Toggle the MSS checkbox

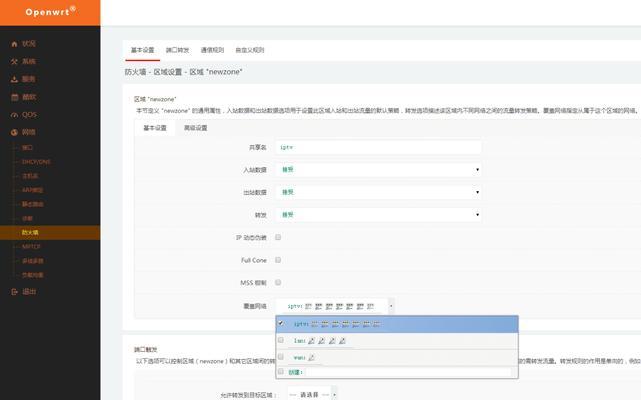(278, 282)
